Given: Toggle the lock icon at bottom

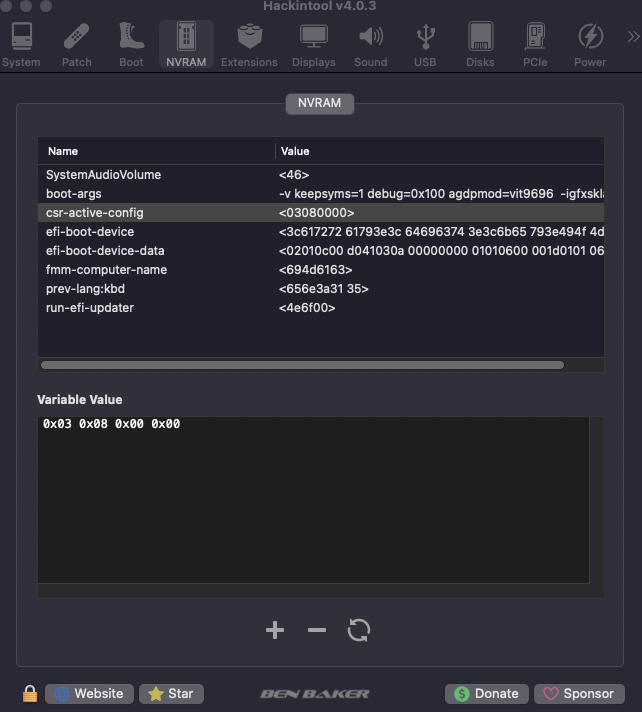Looking at the screenshot, I should point(30,693).
